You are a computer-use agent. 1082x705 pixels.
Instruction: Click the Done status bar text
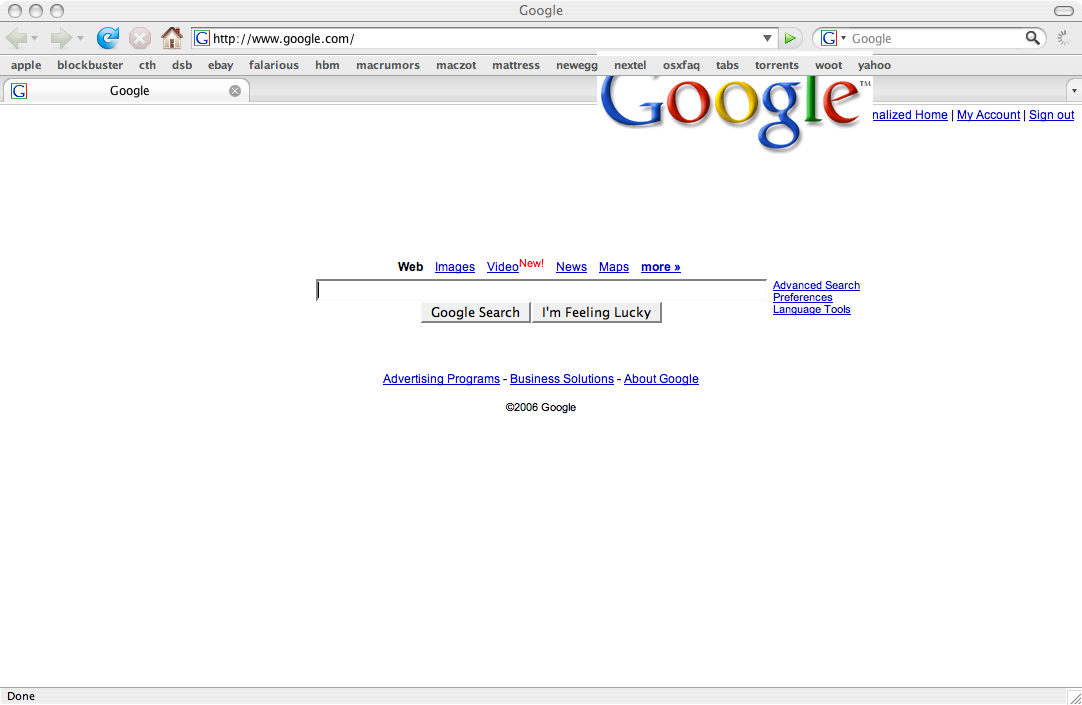pos(21,696)
